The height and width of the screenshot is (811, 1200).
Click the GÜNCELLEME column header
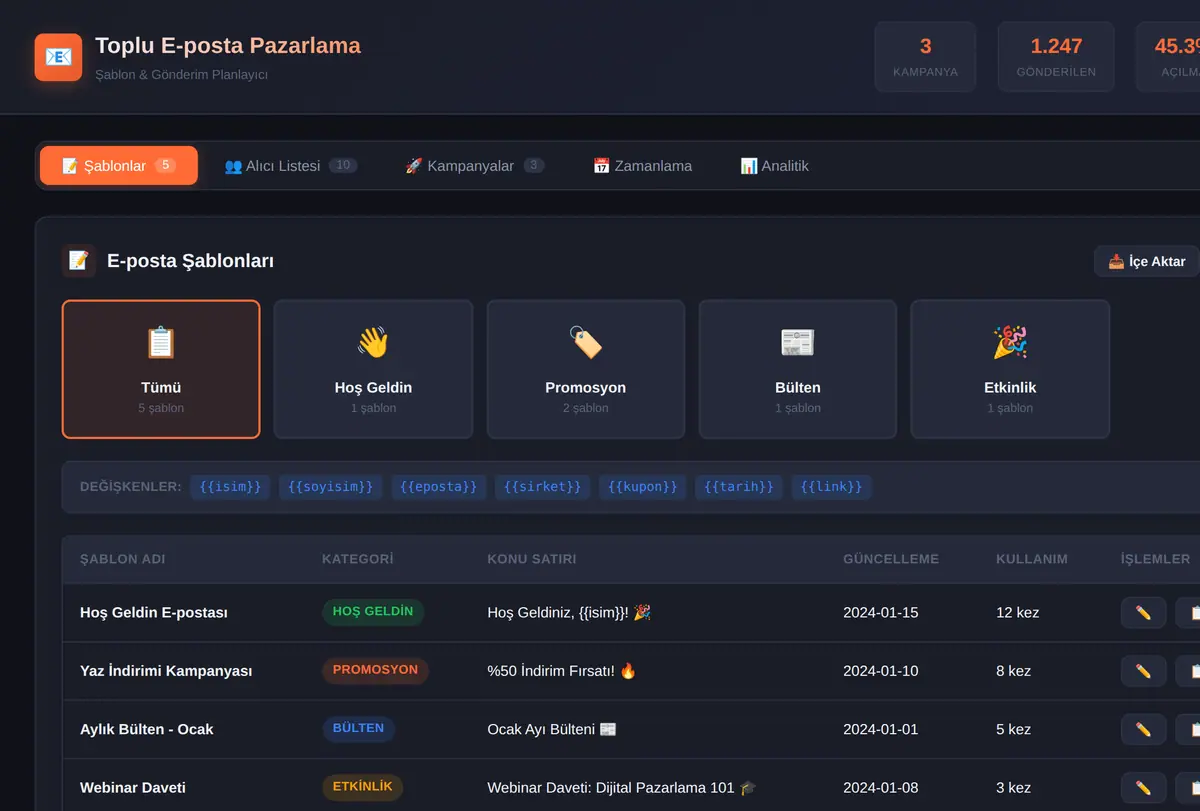pyautogui.click(x=891, y=559)
